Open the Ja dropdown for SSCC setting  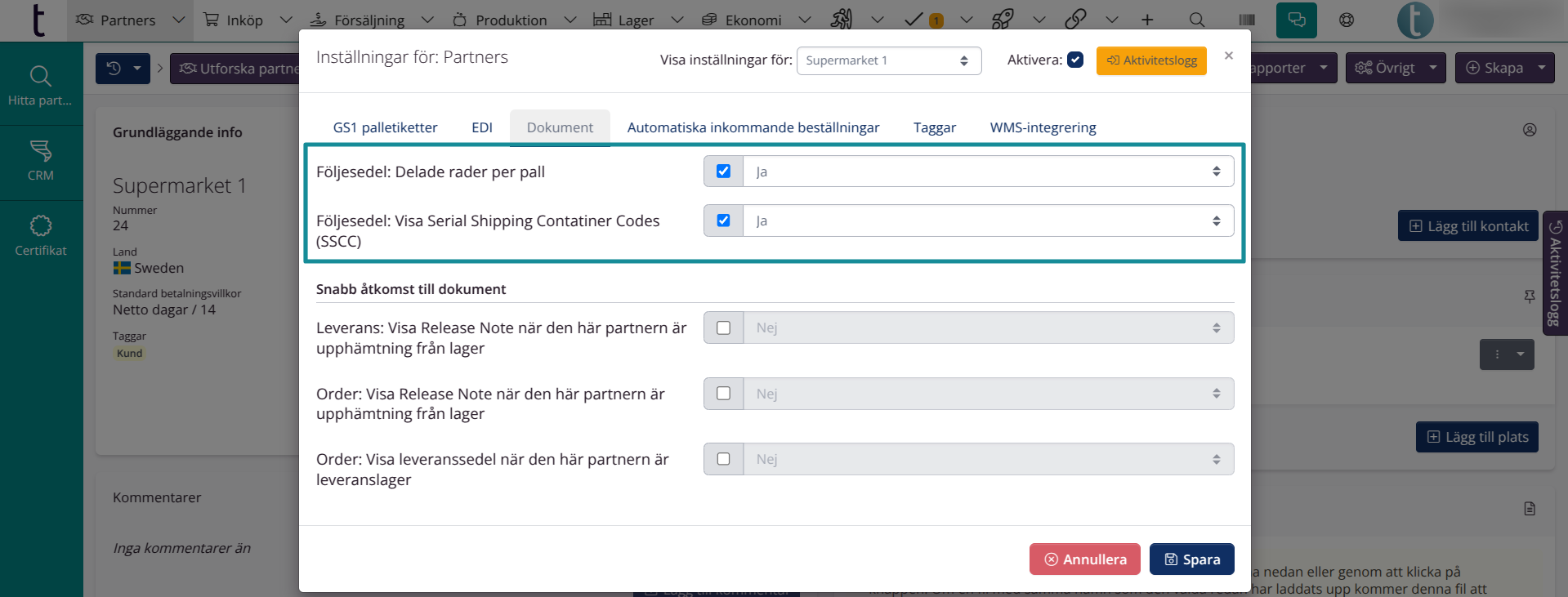[x=987, y=221]
